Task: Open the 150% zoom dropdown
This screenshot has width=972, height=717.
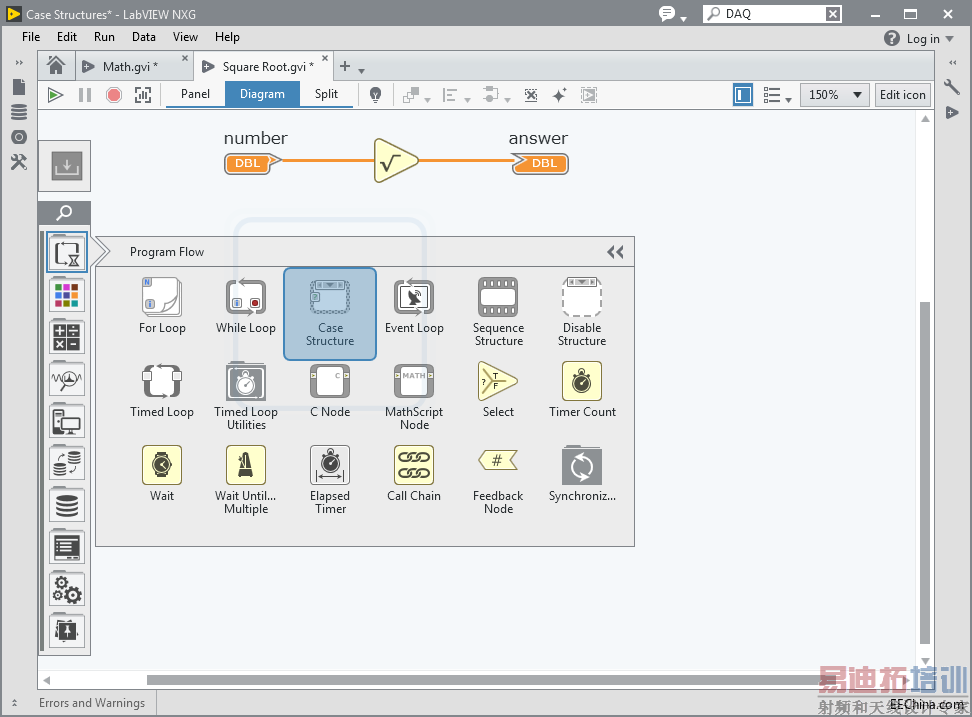Action: point(834,95)
